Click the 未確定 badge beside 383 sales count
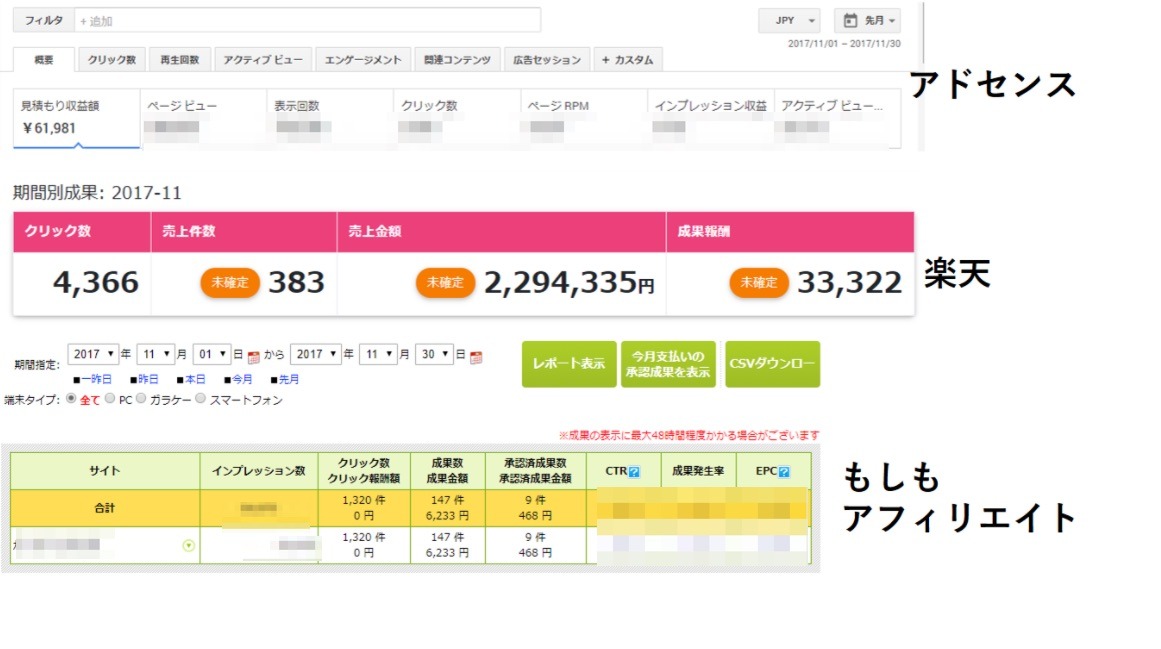The height and width of the screenshot is (649, 1161). coord(230,283)
